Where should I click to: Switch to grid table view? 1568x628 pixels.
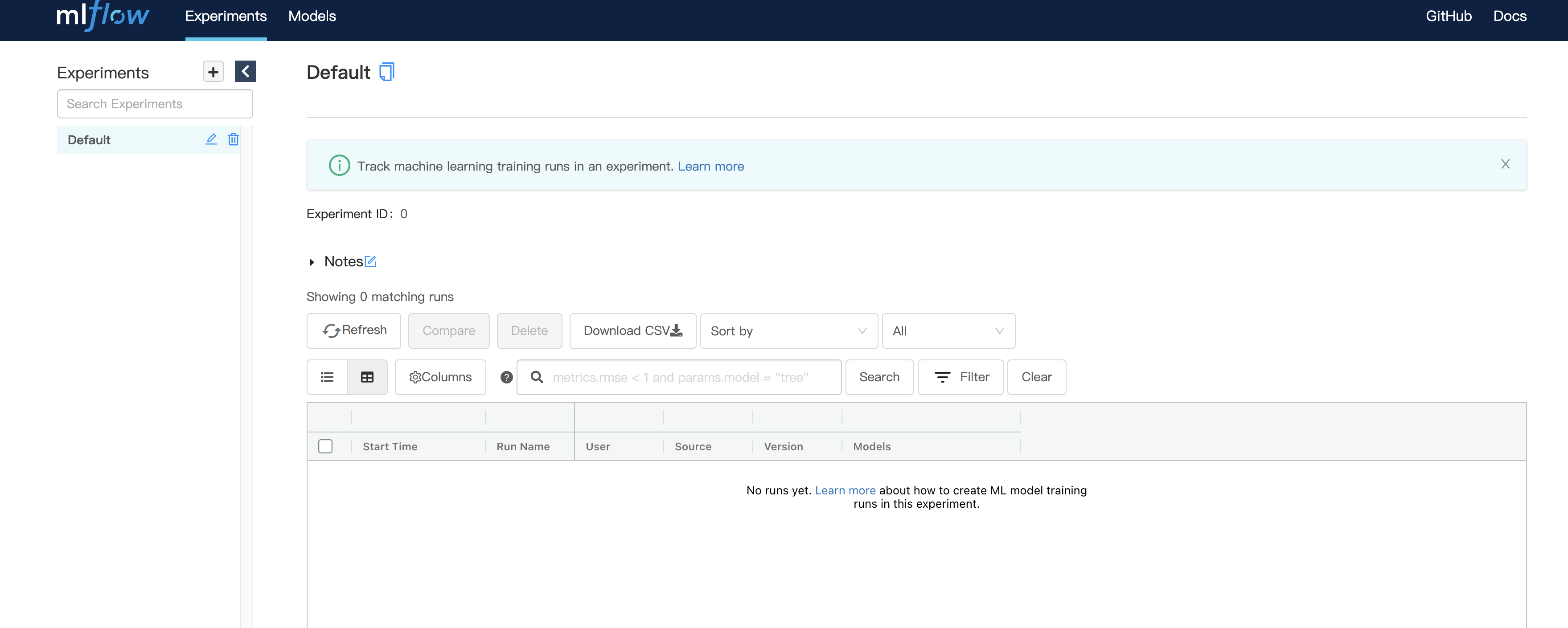[x=367, y=377]
